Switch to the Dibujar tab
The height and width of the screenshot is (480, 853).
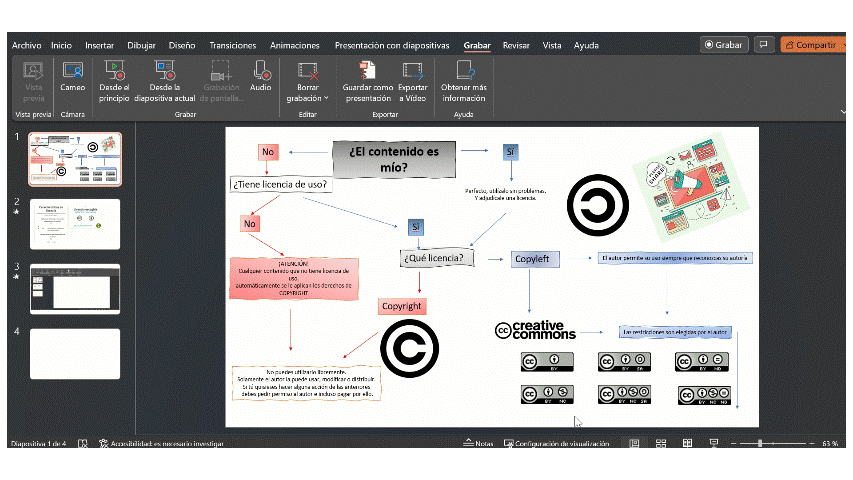141,46
